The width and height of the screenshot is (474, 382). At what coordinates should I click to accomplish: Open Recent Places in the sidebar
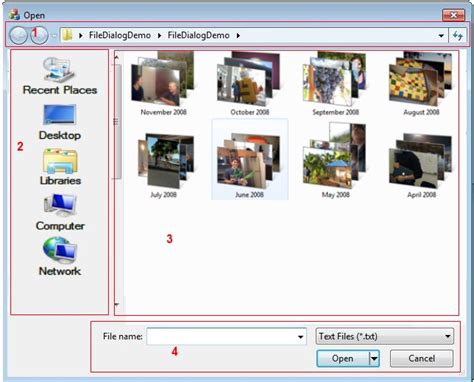click(x=60, y=76)
